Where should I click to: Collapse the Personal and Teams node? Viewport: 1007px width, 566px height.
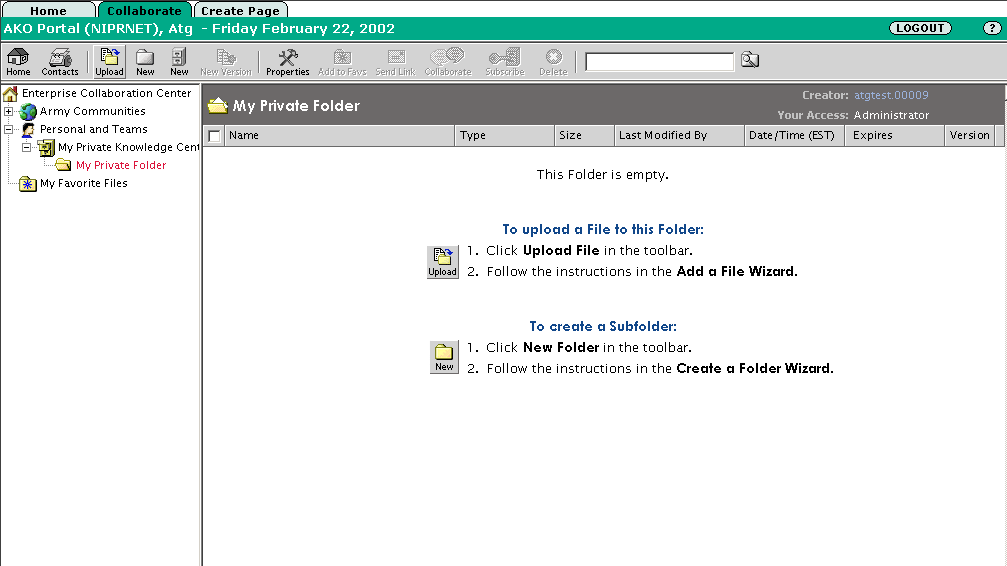coord(9,130)
